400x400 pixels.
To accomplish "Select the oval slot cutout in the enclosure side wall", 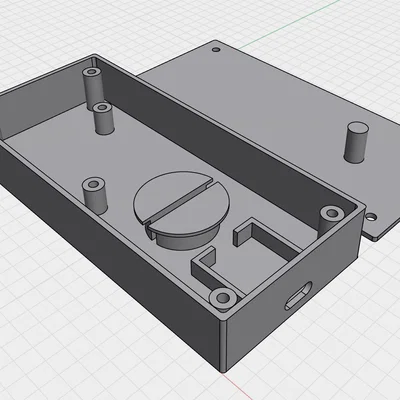I will point(299,296).
